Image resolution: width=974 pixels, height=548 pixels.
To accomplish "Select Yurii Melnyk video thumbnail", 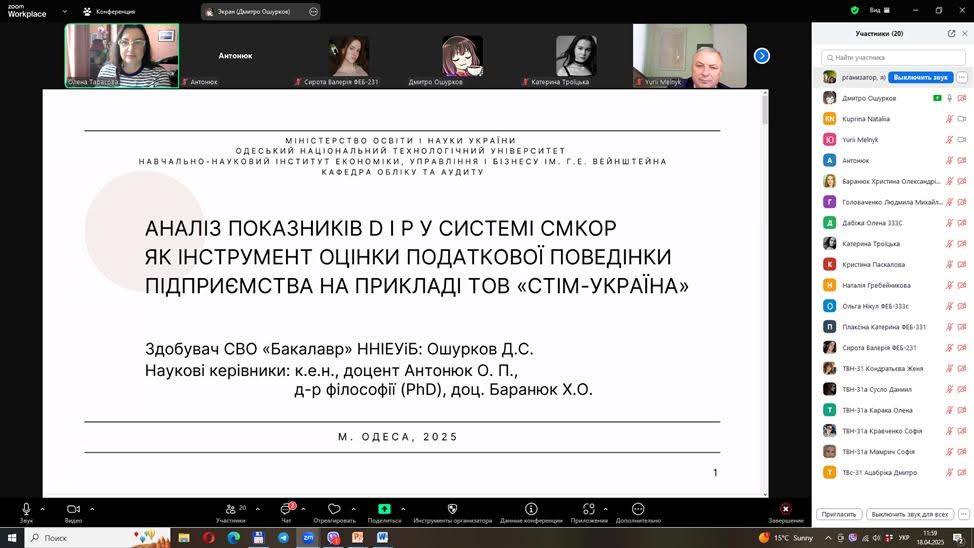I will 690,55.
